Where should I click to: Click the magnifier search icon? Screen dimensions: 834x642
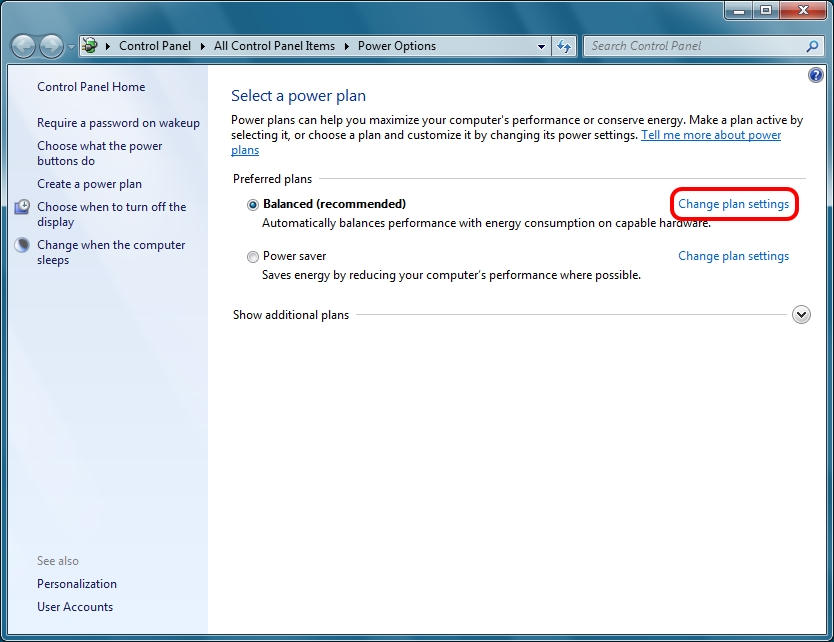(812, 46)
